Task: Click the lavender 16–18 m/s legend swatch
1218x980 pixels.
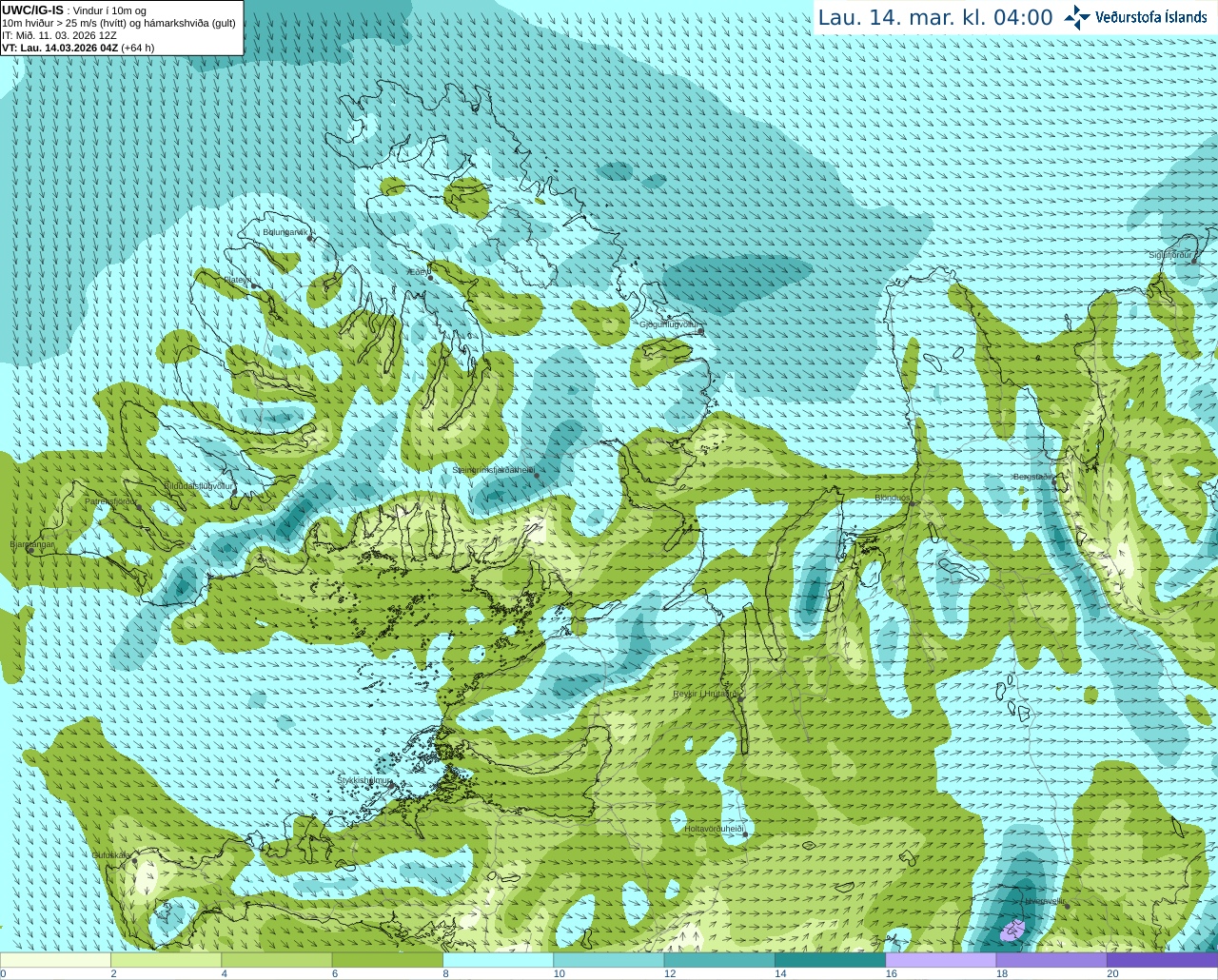Action: 941,960
